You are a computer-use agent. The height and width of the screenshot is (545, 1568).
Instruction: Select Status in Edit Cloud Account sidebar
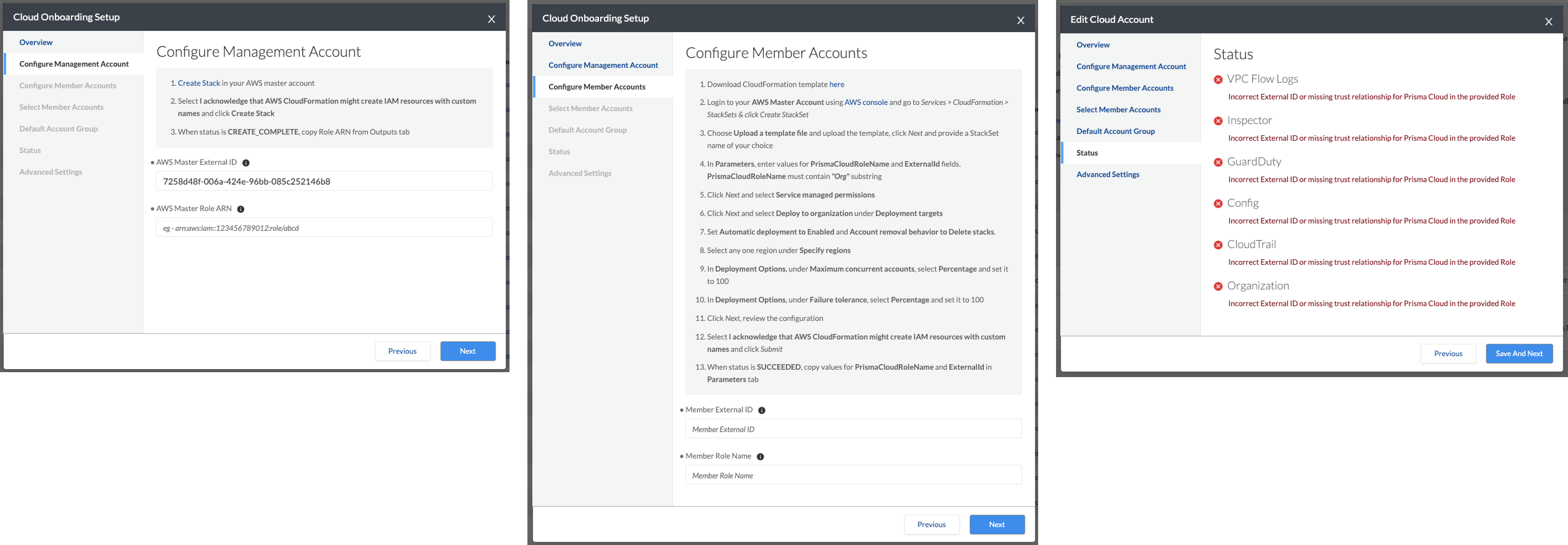pyautogui.click(x=1087, y=153)
